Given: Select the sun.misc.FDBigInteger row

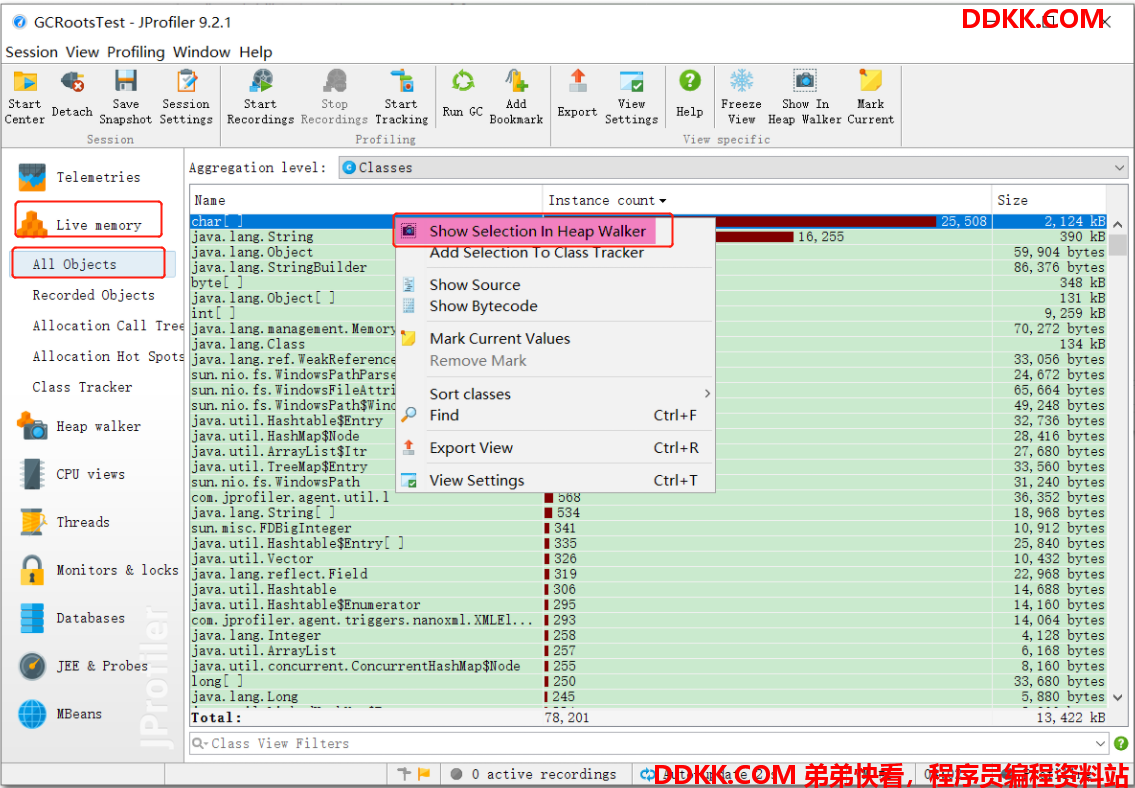Looking at the screenshot, I should pos(648,528).
